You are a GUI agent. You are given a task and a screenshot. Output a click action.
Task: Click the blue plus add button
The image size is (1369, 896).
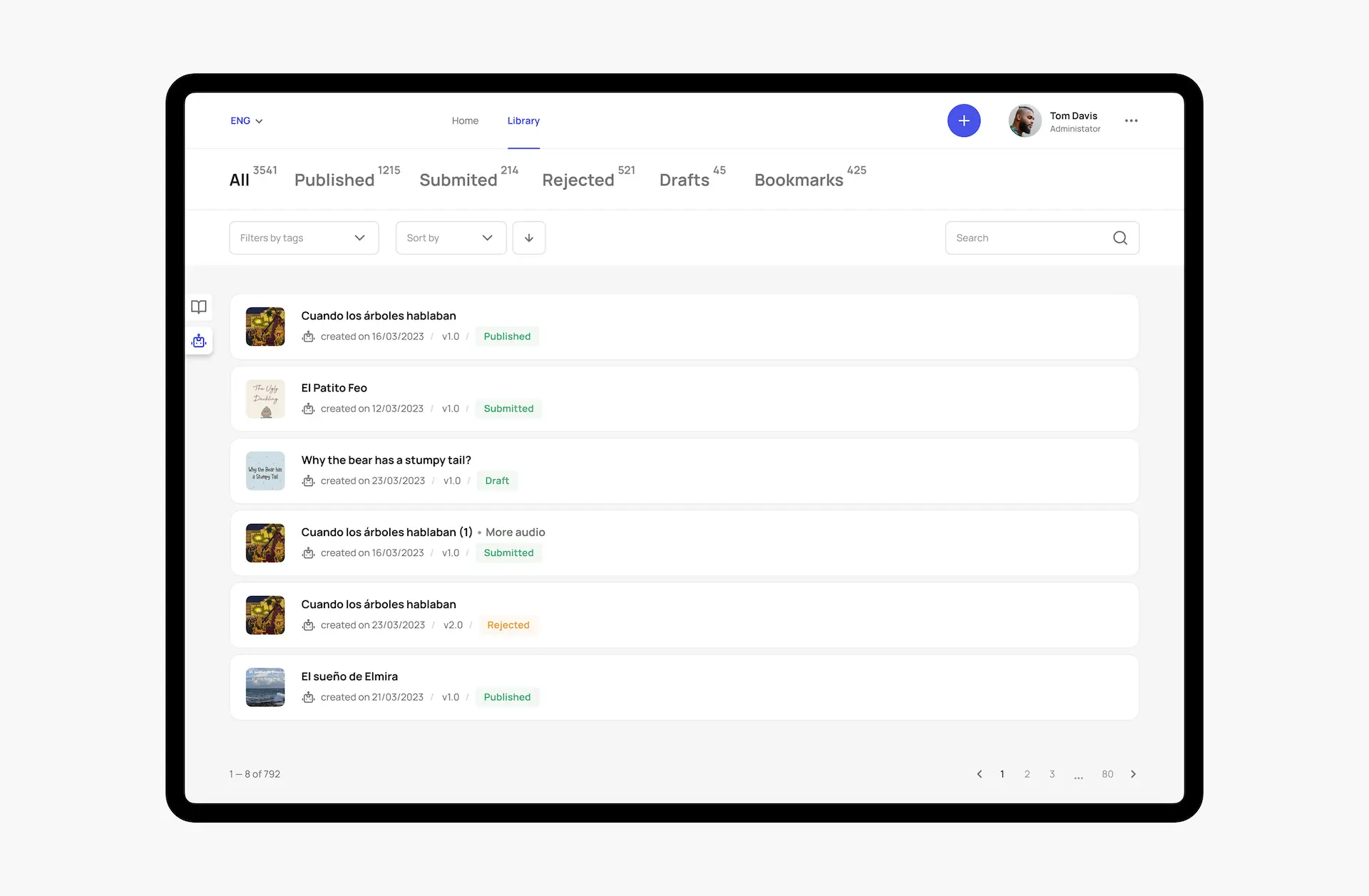point(963,120)
